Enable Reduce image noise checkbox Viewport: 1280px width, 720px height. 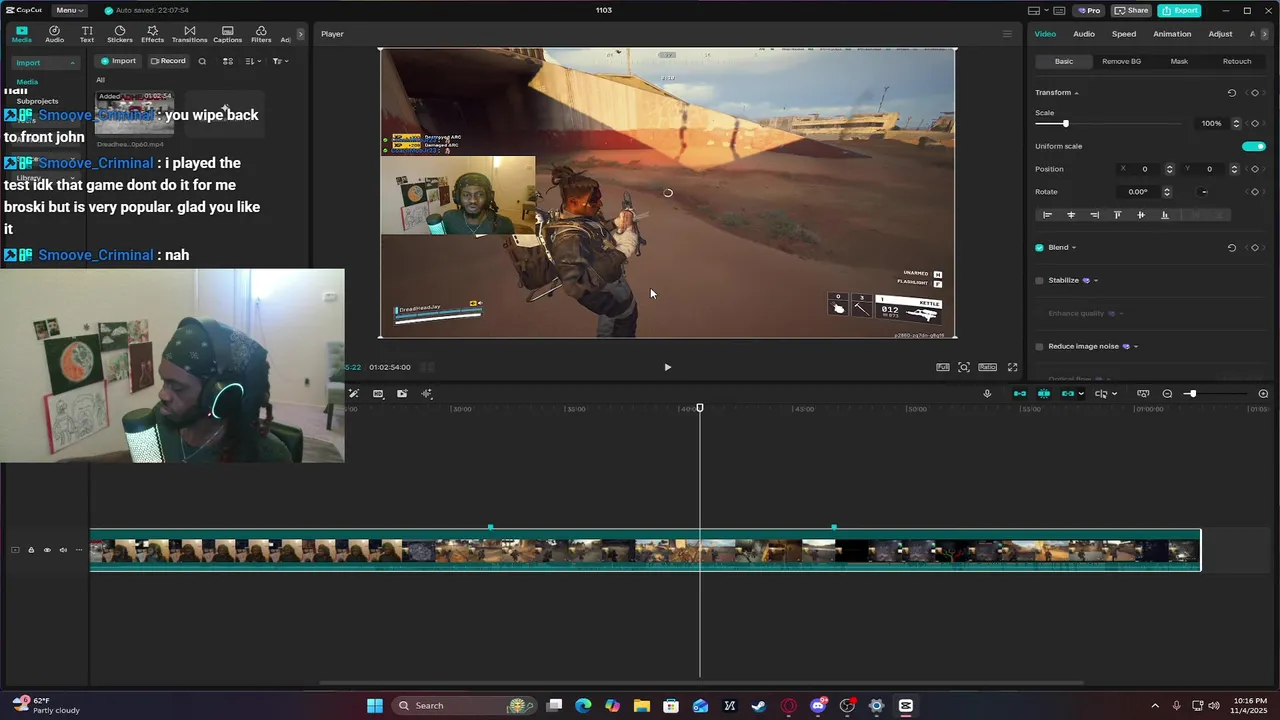click(1039, 347)
